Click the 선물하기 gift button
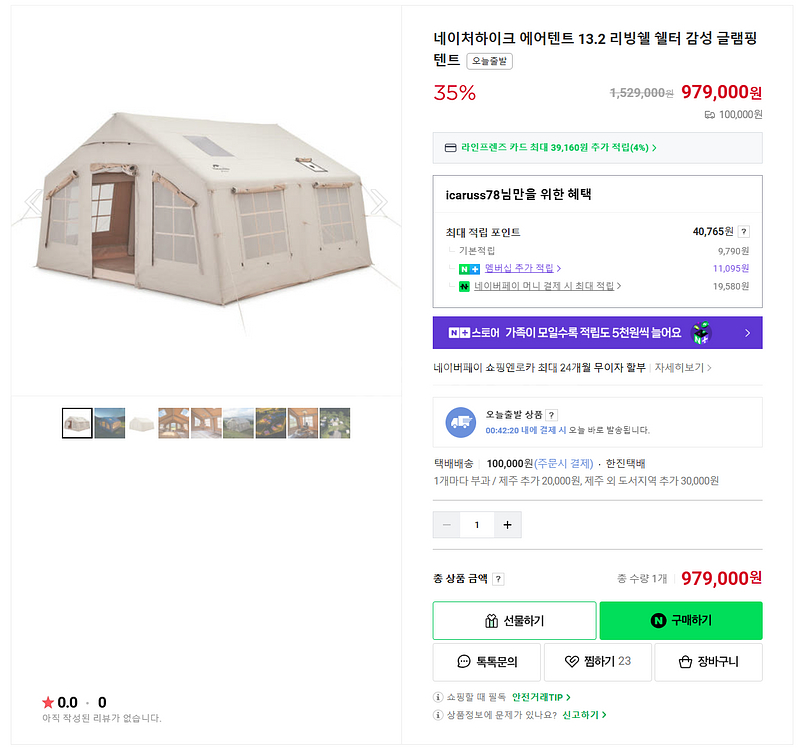Image resolution: width=799 pixels, height=750 pixels. point(514,620)
